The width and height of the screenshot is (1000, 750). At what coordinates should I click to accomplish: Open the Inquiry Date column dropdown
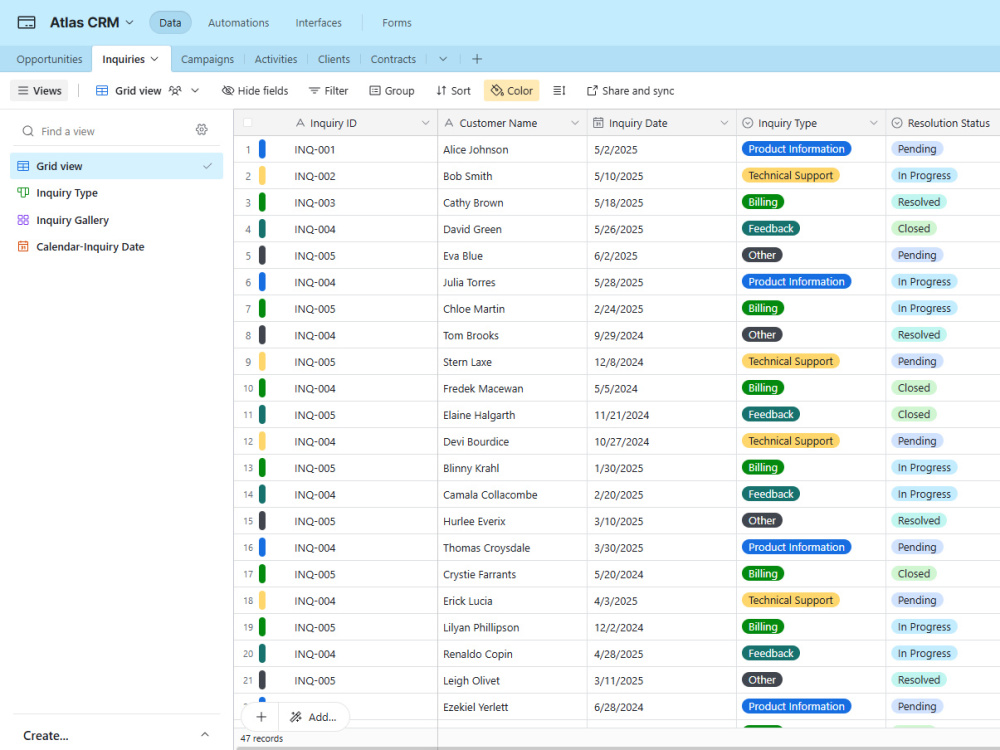(724, 122)
